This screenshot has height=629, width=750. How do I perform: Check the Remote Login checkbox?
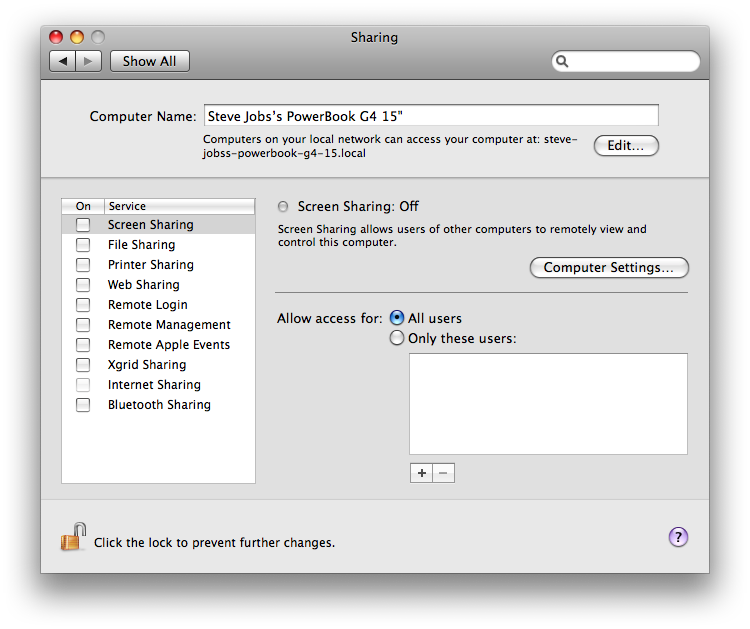tap(83, 305)
